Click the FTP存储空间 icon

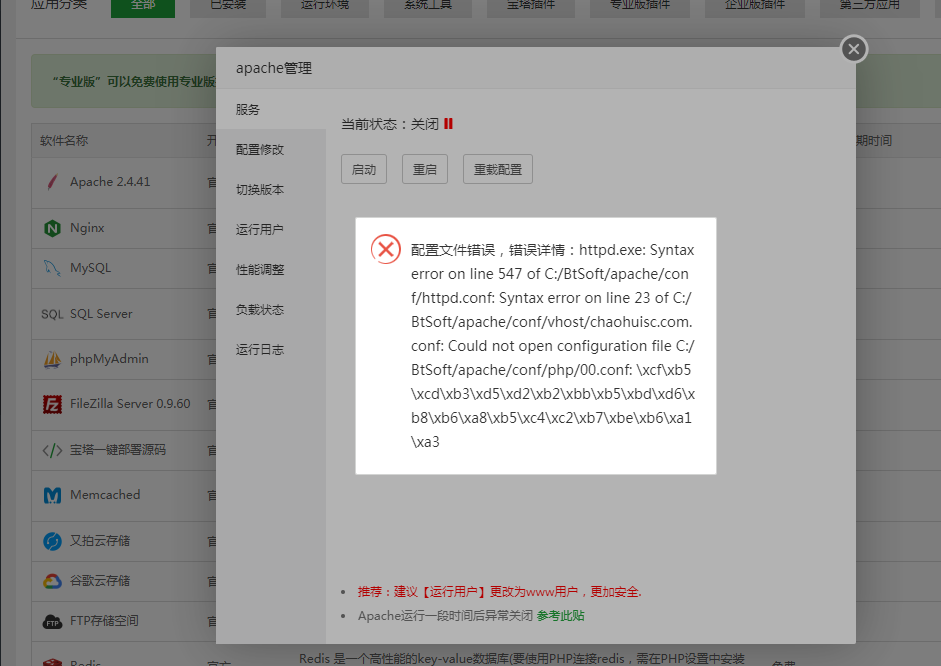(x=52, y=622)
